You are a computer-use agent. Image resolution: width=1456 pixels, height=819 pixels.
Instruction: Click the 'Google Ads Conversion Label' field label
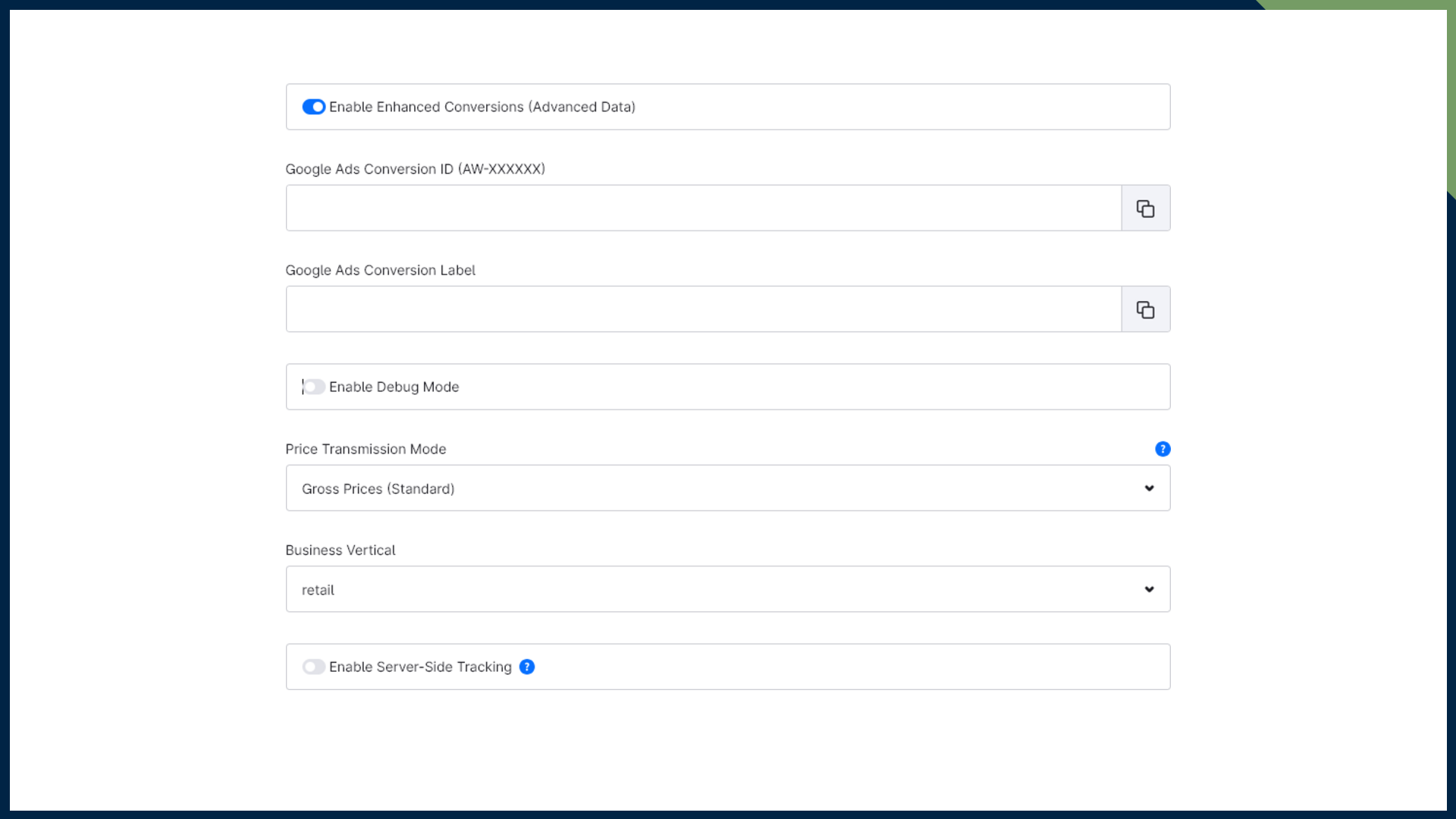(x=380, y=270)
